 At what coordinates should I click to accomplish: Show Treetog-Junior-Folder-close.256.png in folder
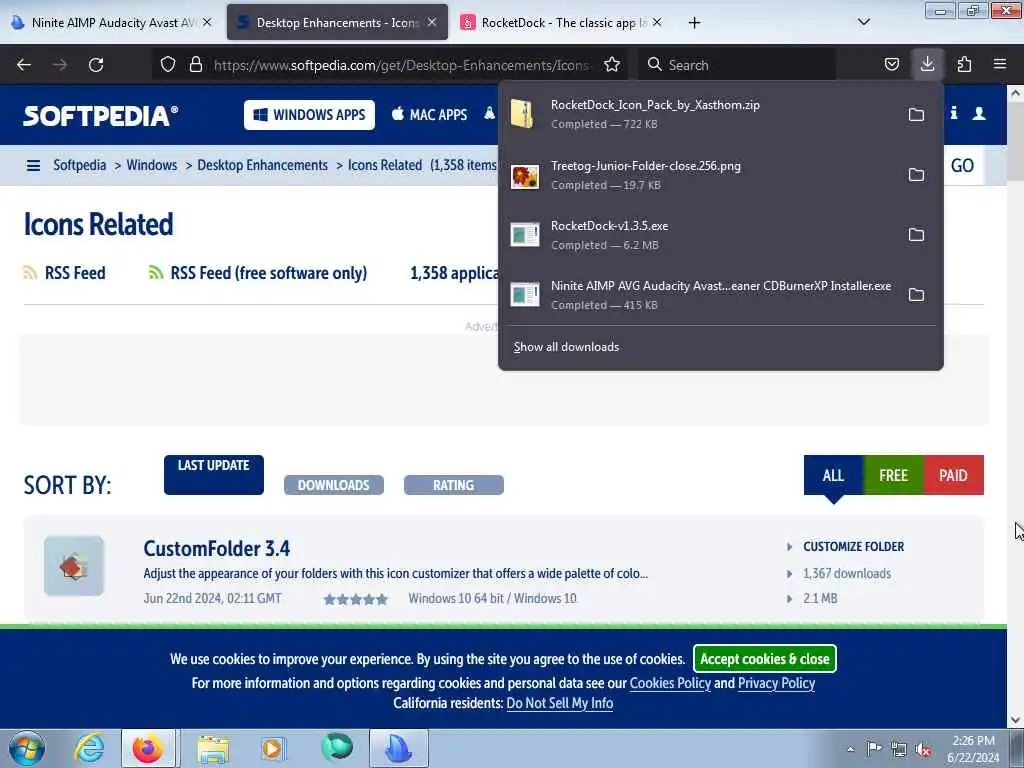pos(916,175)
